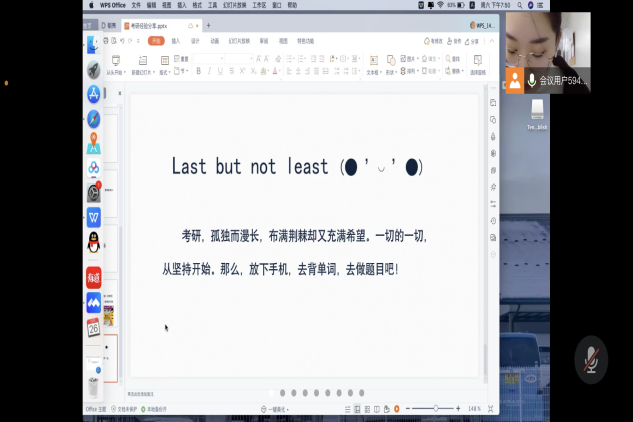Select the 开始 Home ribbon tab
633x422 pixels.
coord(156,41)
